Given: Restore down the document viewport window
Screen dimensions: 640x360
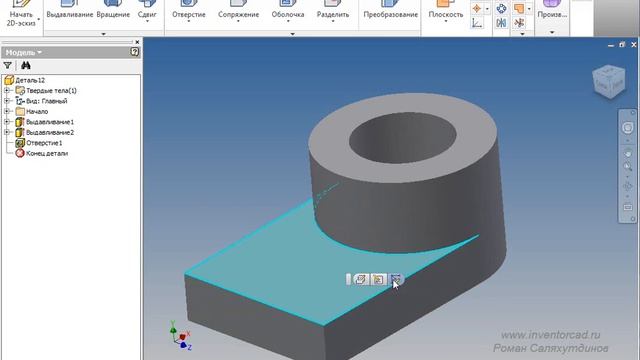Looking at the screenshot, I should tap(622, 44).
